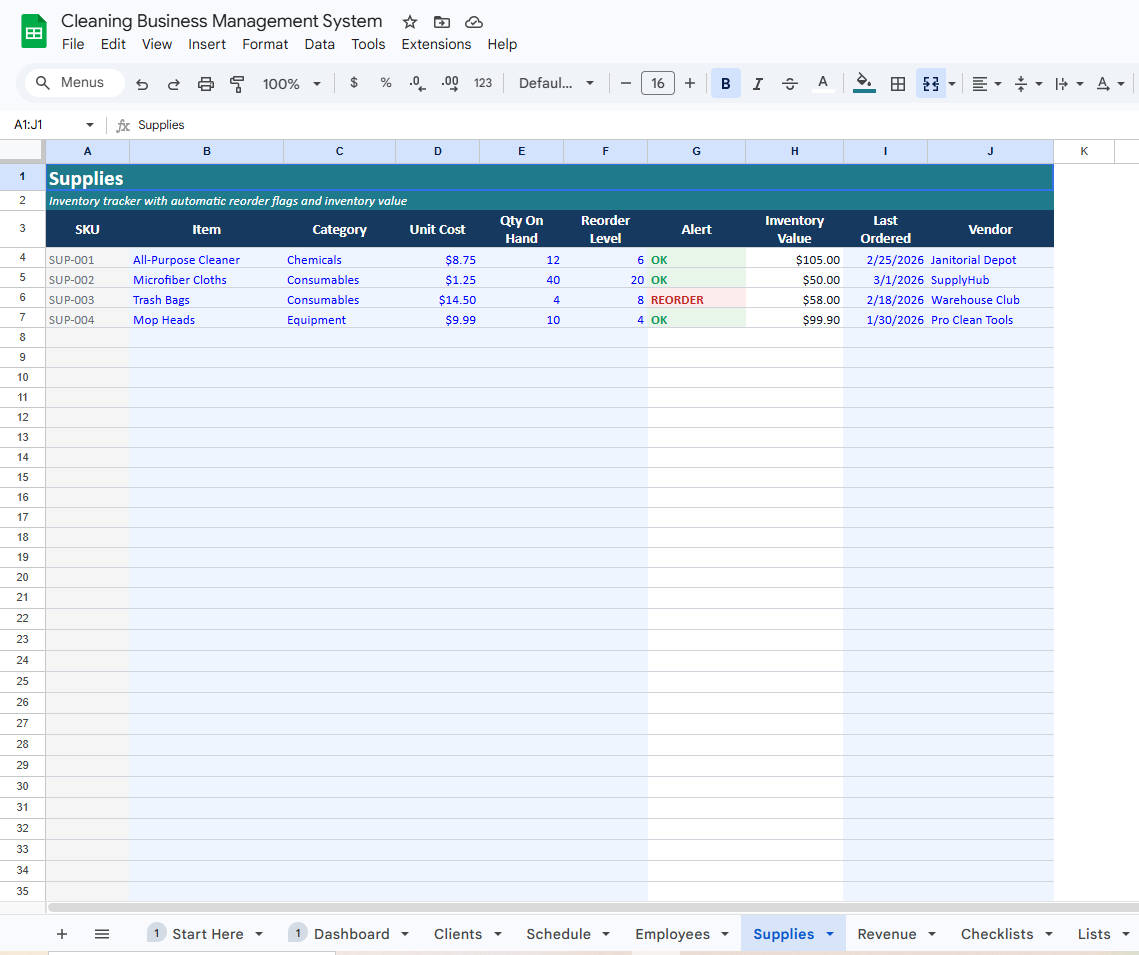Format as currency with dollar icon
This screenshot has height=955, width=1139.
point(354,83)
